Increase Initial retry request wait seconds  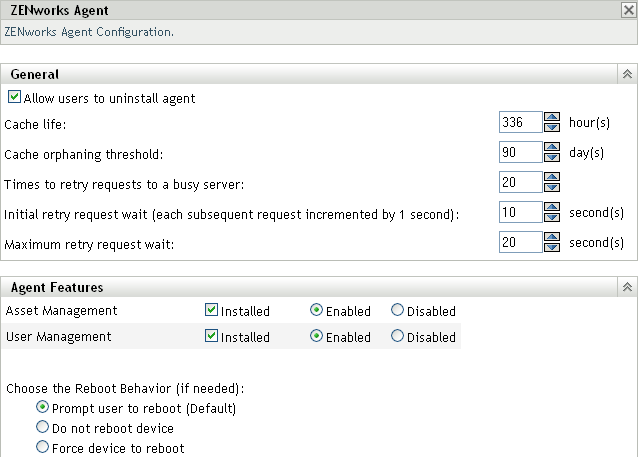(552, 207)
